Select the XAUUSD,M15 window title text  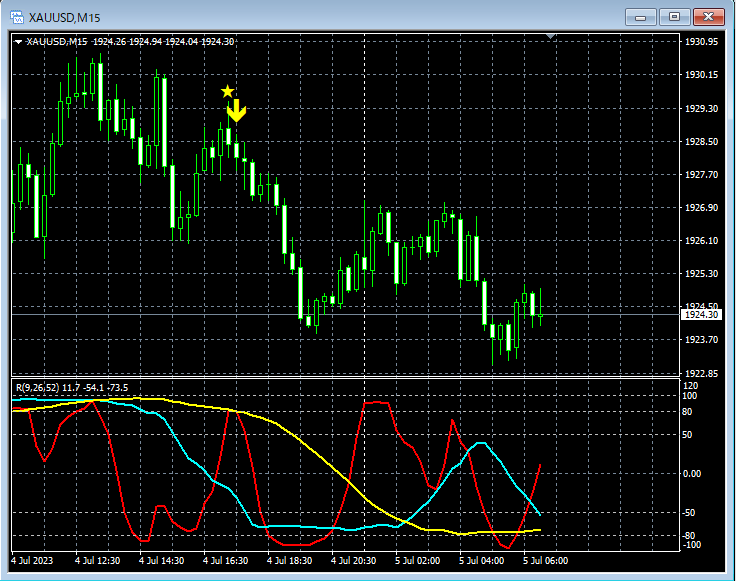pyautogui.click(x=64, y=18)
